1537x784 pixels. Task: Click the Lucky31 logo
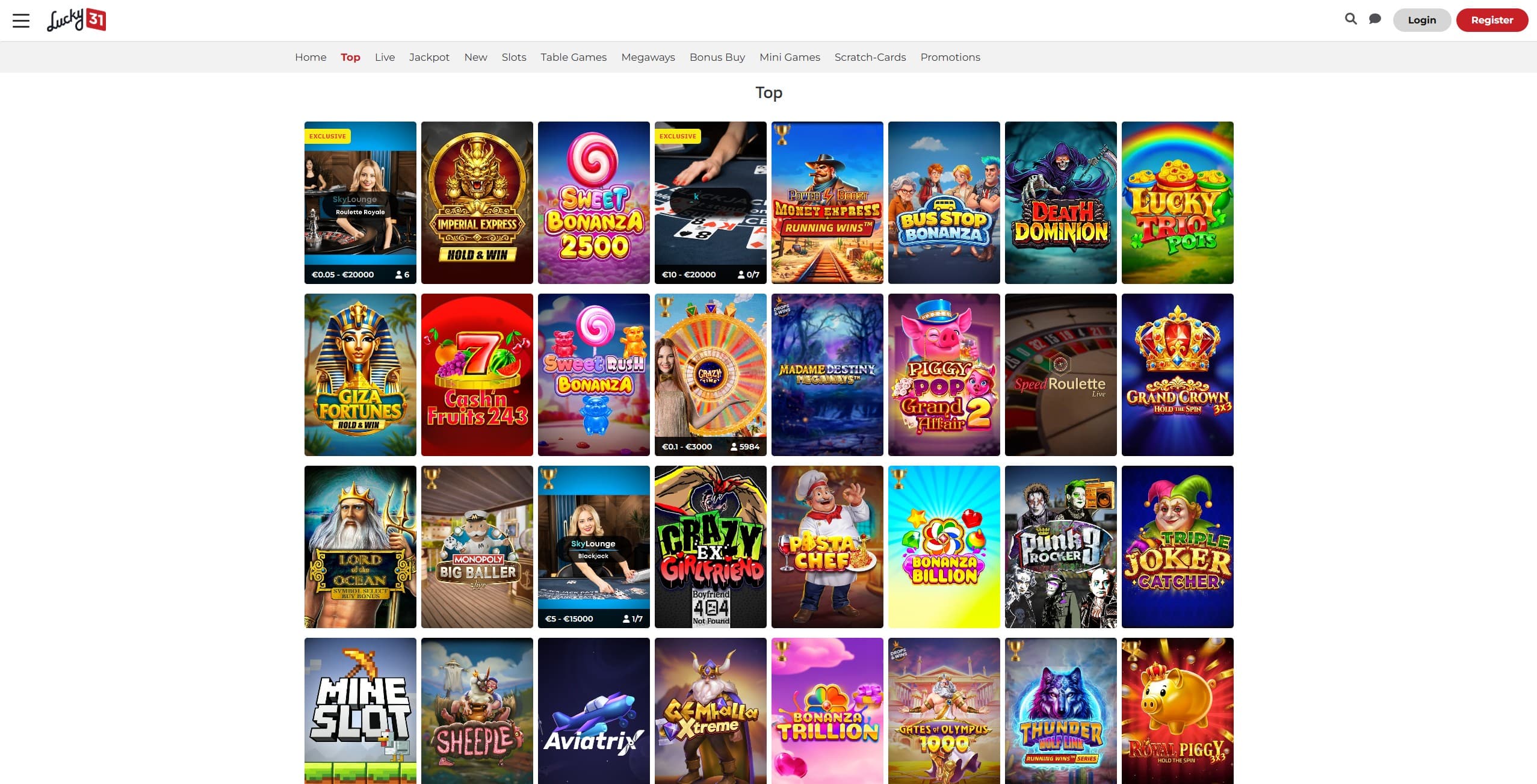76,20
